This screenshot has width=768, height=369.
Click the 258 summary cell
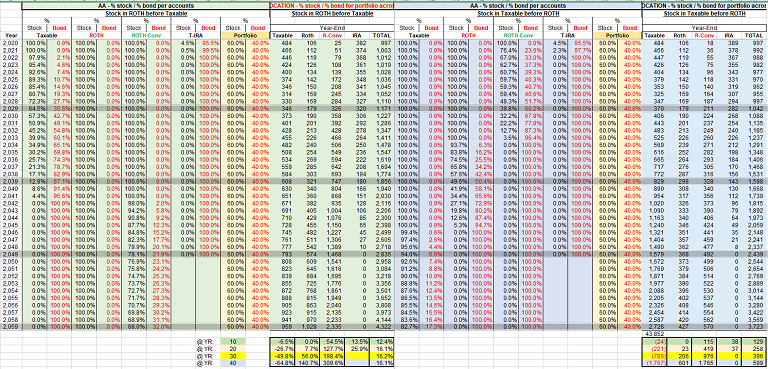pos(754,348)
